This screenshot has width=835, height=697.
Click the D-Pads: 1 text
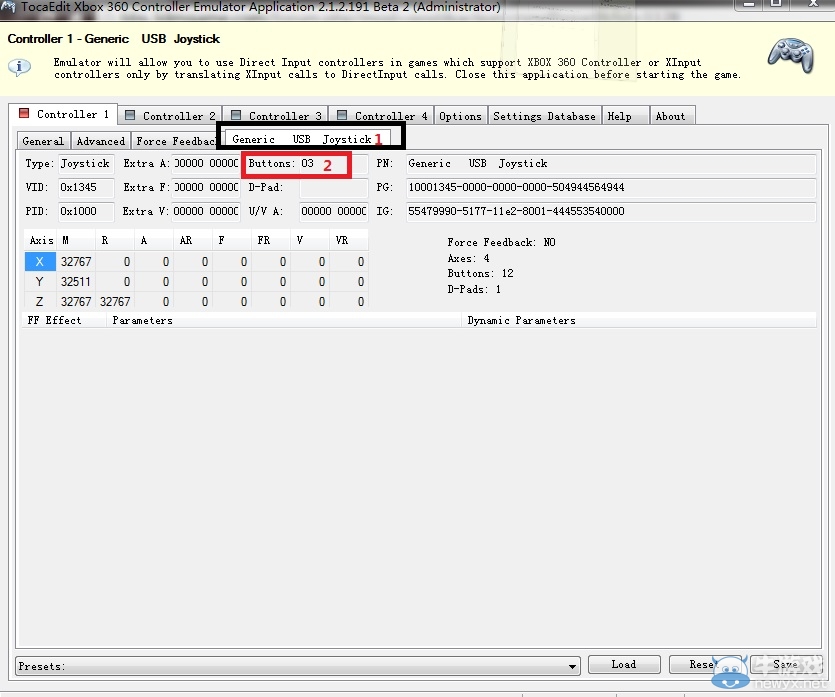474,289
